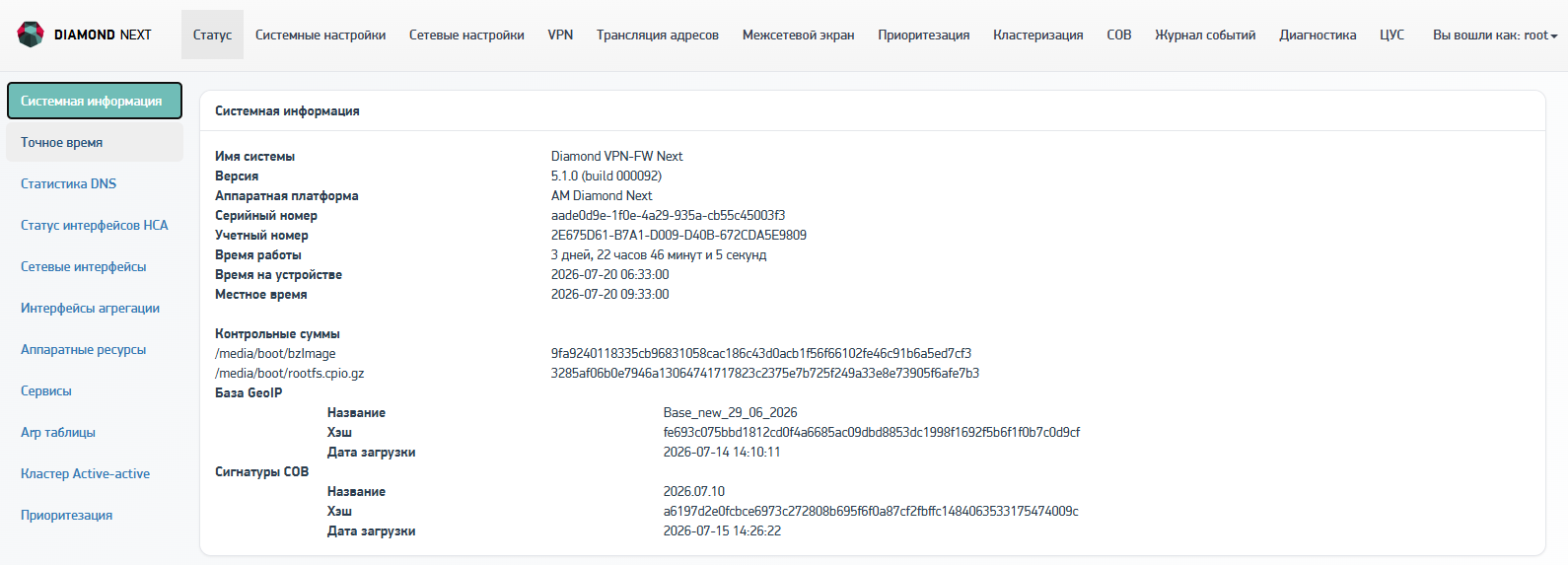Click the GeoIP hash starting fe693c07
This screenshot has width=1568, height=565.
point(872,432)
